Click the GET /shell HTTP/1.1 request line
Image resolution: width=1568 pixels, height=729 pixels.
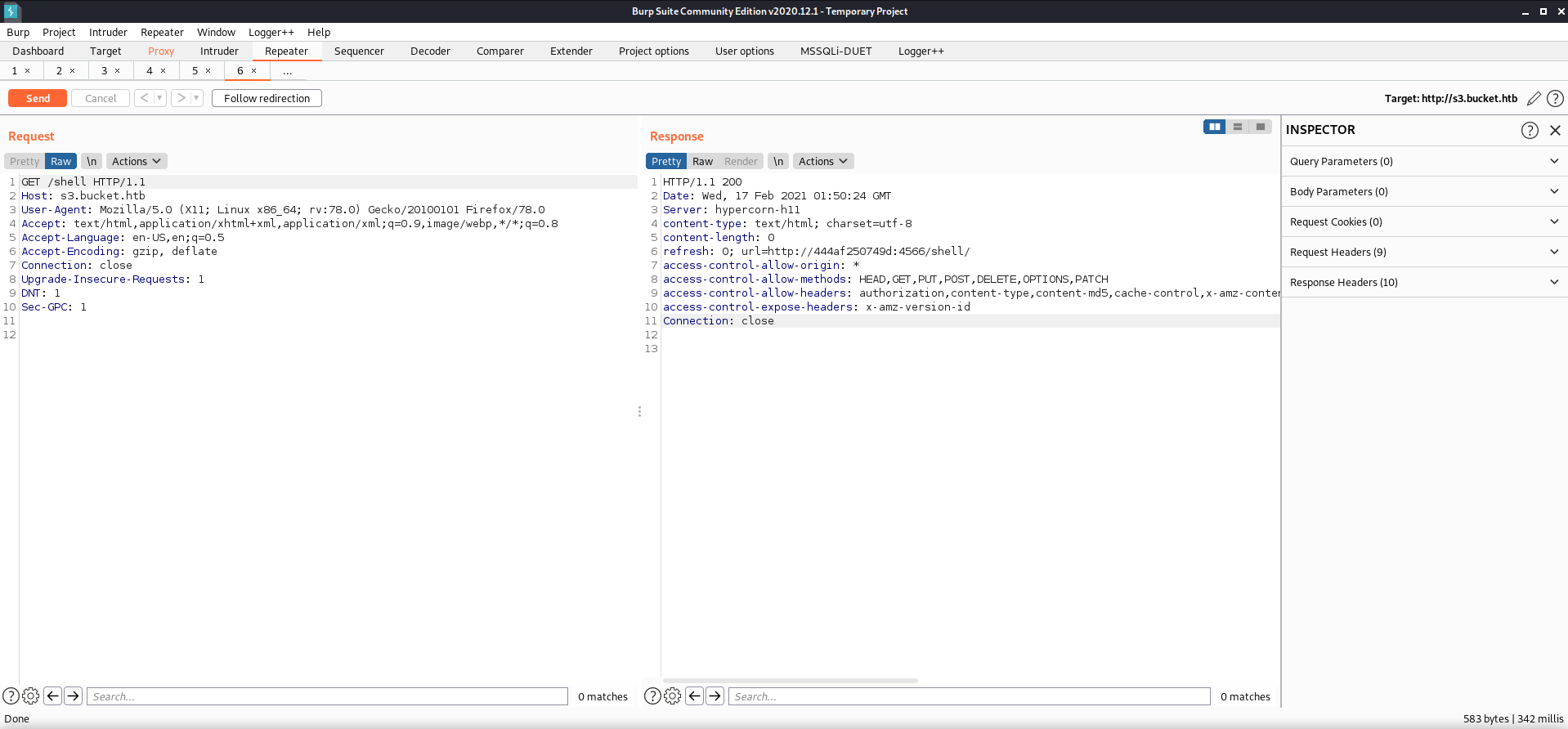click(83, 182)
